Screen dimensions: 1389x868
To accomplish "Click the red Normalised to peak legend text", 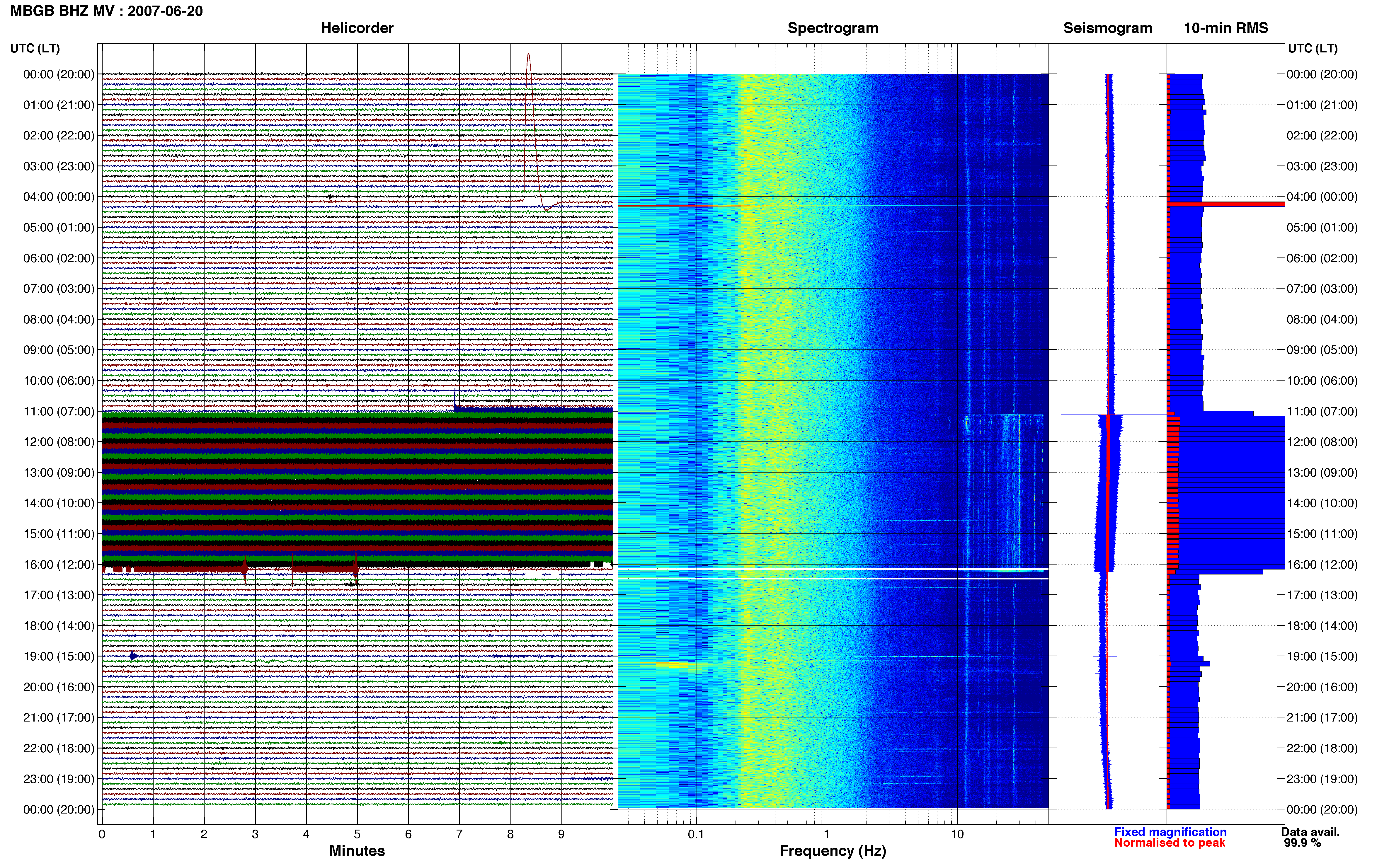I will 1170,843.
